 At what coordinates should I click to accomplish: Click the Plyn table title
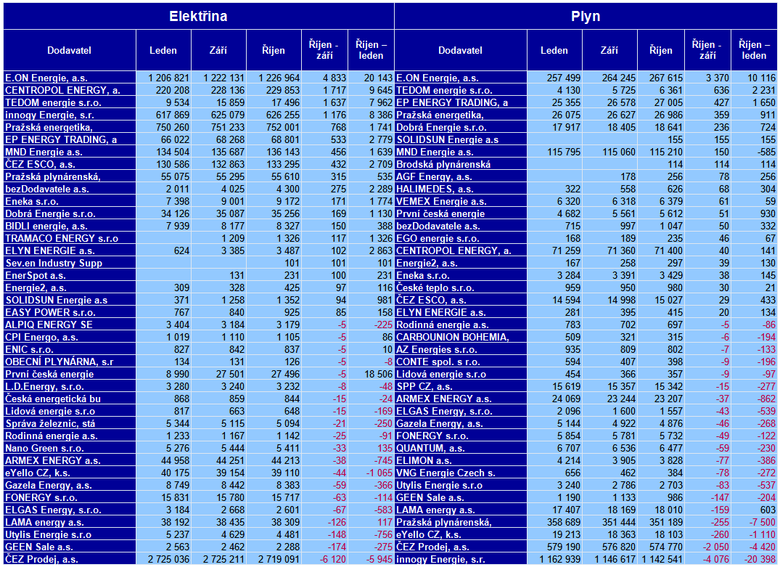(x=586, y=15)
